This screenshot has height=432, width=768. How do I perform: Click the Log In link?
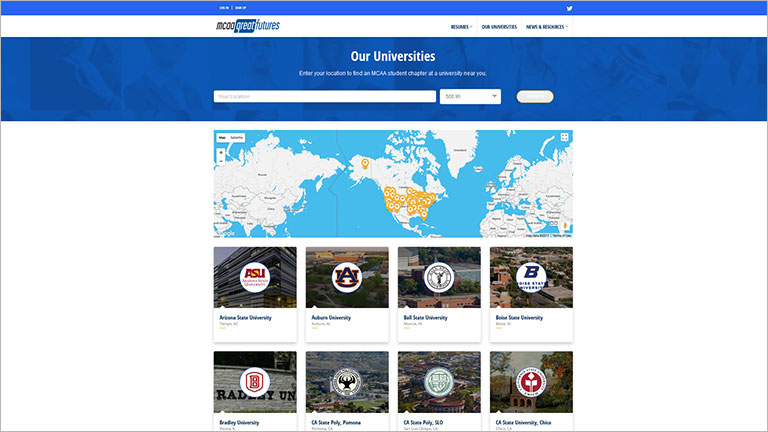pos(224,8)
